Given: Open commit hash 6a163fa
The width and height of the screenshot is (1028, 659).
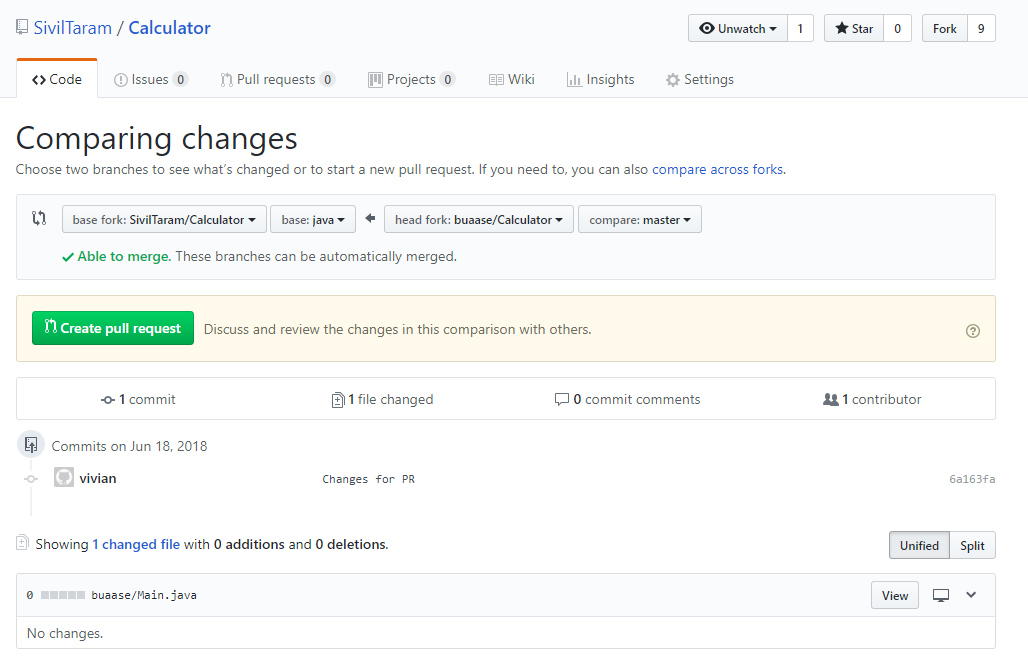Looking at the screenshot, I should coord(972,479).
